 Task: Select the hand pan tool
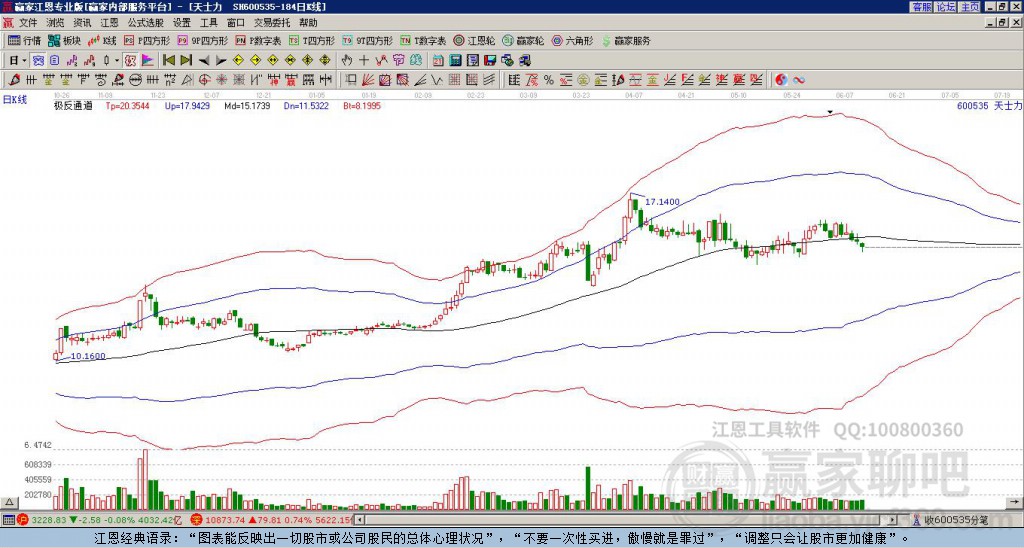347,60
